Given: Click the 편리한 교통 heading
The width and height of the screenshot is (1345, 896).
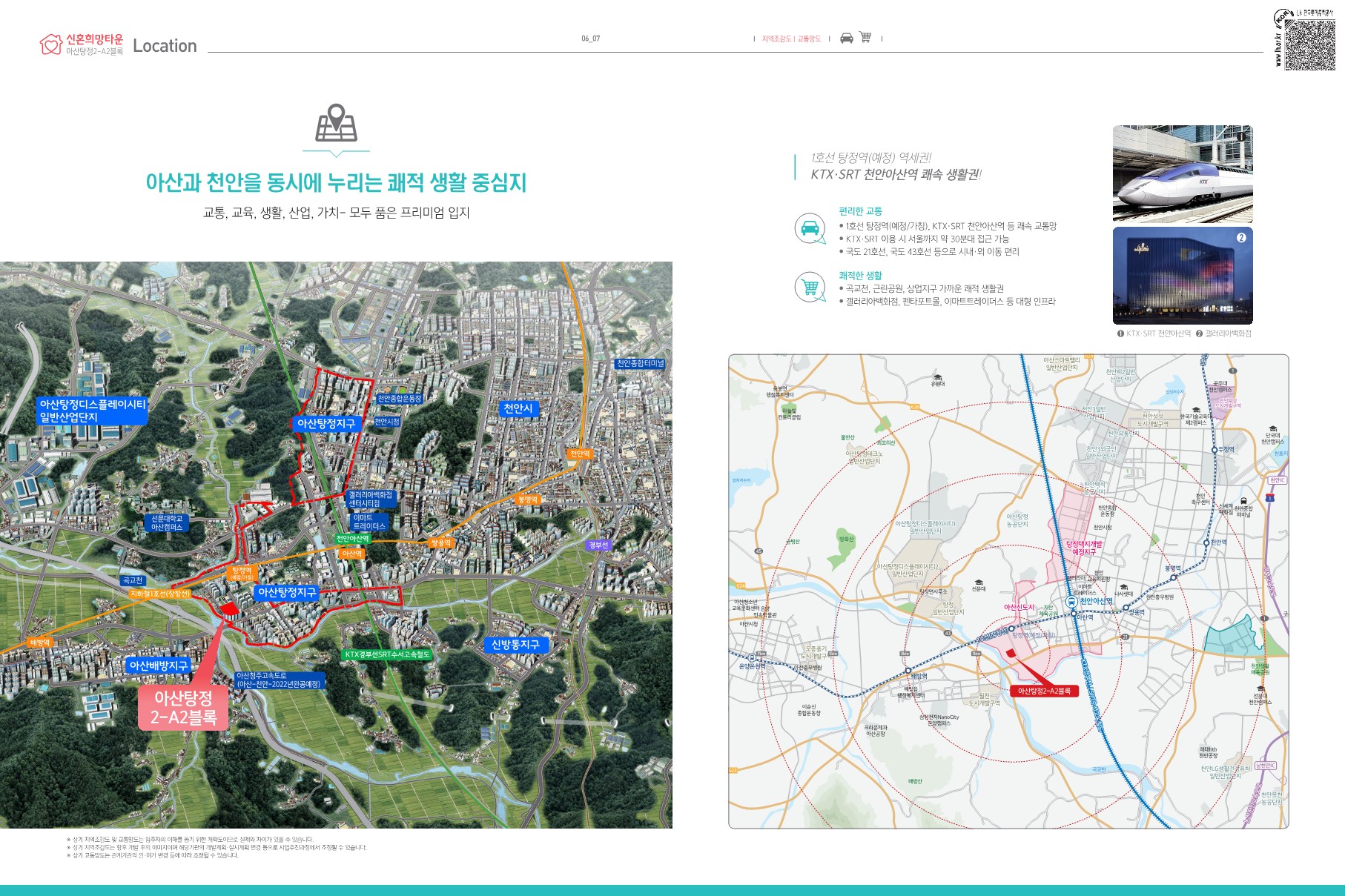Looking at the screenshot, I should [x=860, y=211].
